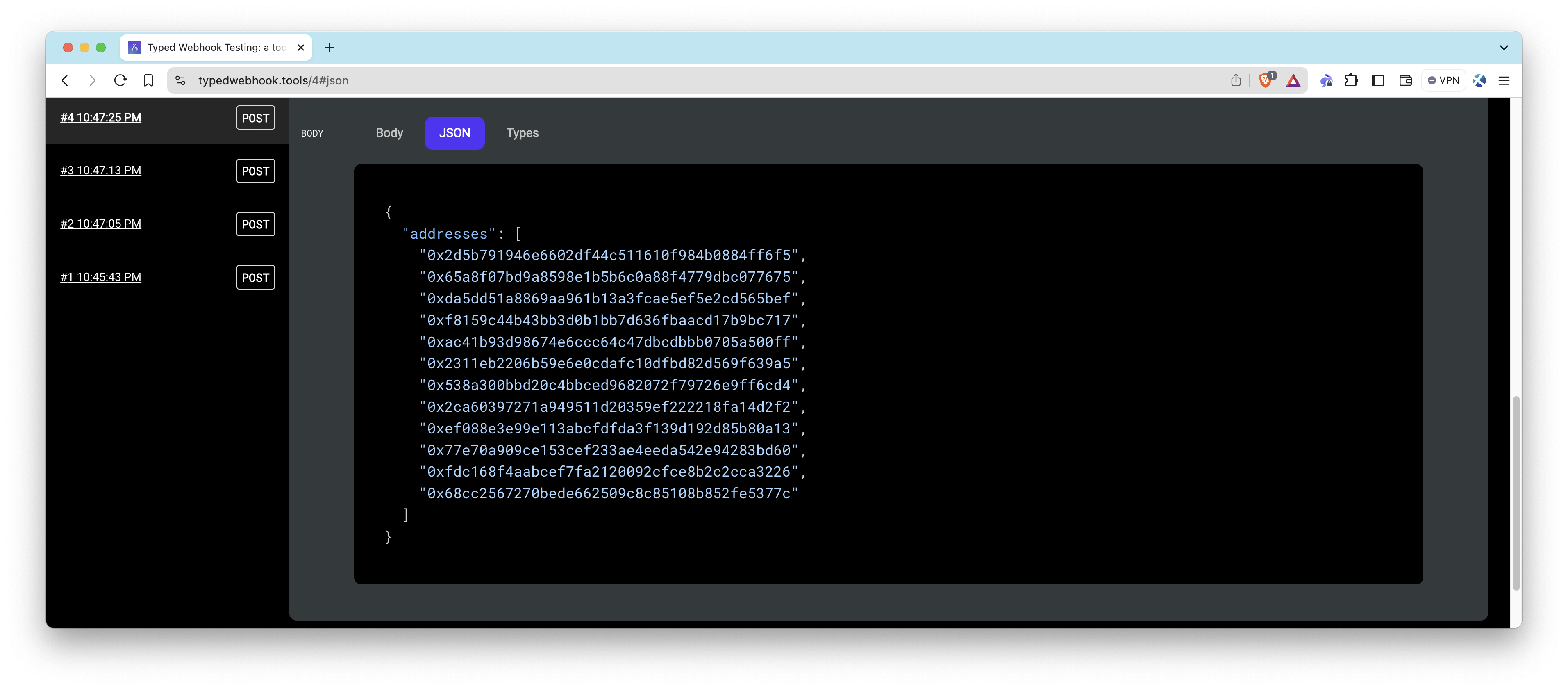Screen dimensions: 1568x689
Task: Close the Typed Webhook Testing tab
Action: pyautogui.click(x=301, y=48)
